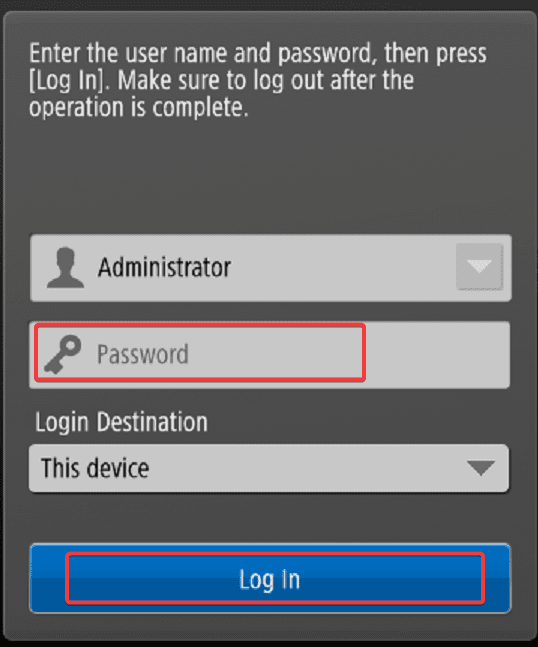This screenshot has width=538, height=647.
Task: Click the red-highlighted password area
Action: click(200, 353)
